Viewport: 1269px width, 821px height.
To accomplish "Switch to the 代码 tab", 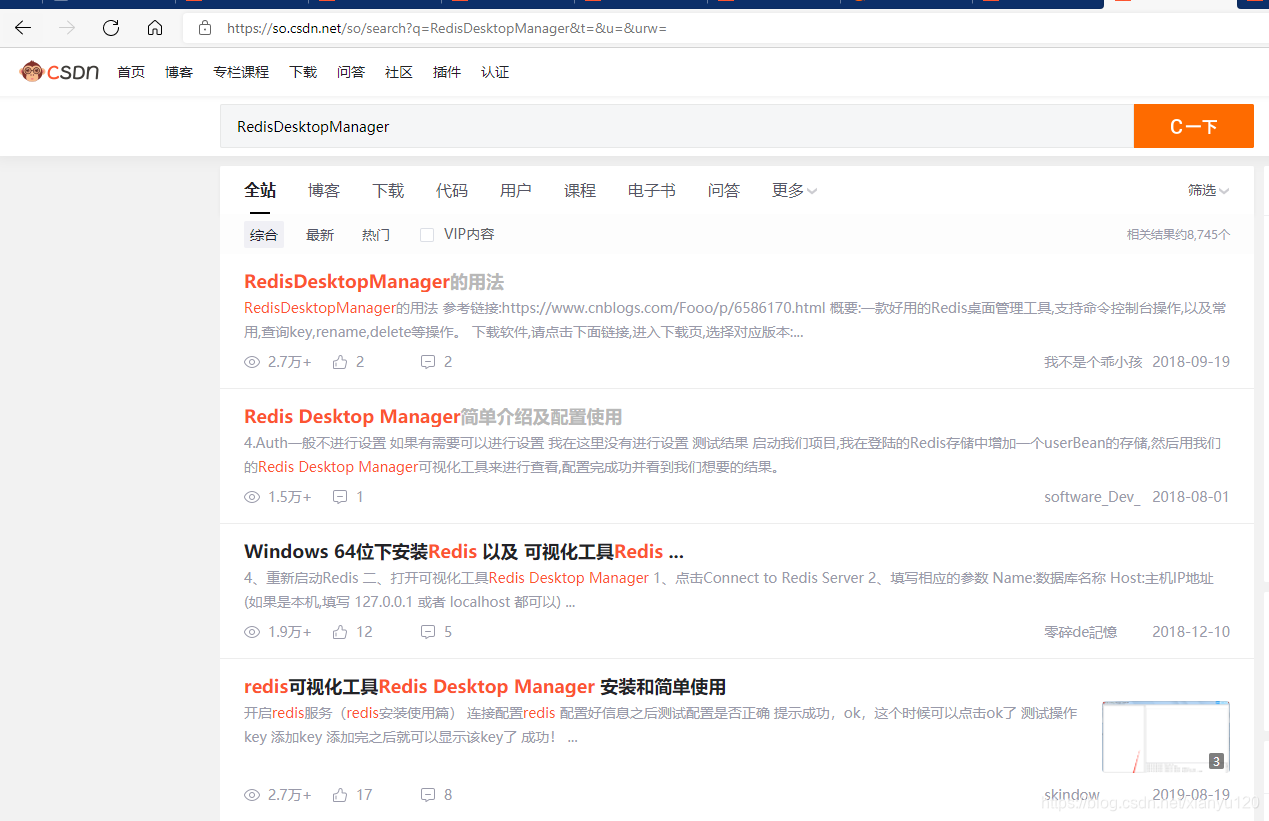I will (452, 190).
